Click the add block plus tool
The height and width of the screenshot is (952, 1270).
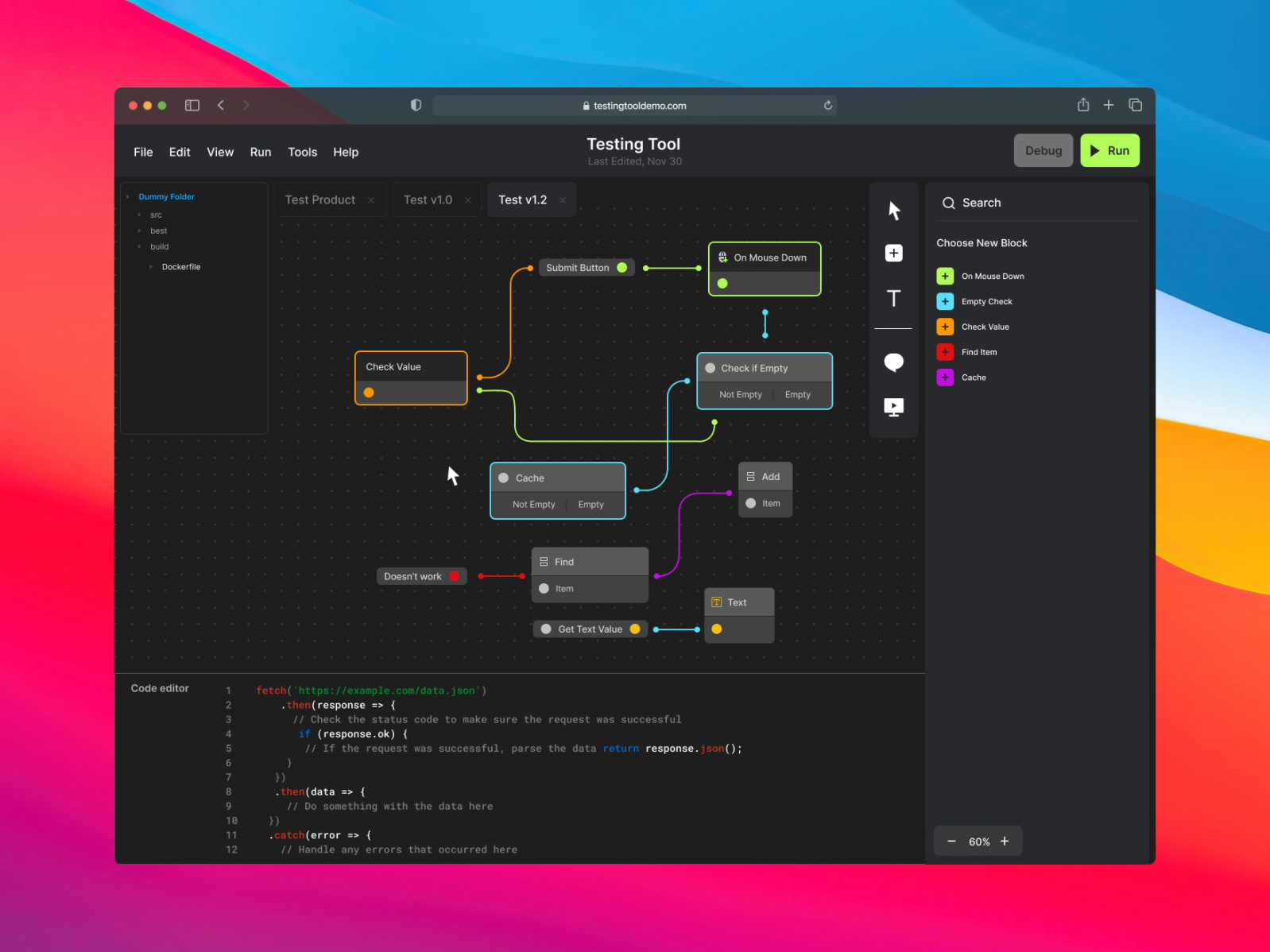pyautogui.click(x=894, y=253)
